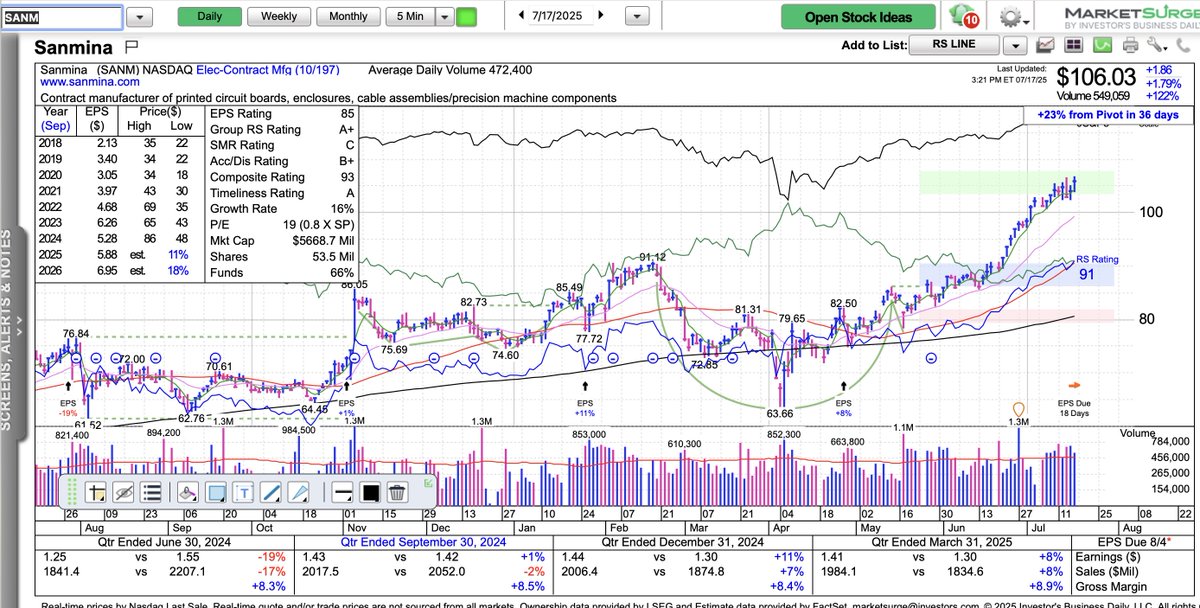Click the SANM symbol input box

coord(62,17)
